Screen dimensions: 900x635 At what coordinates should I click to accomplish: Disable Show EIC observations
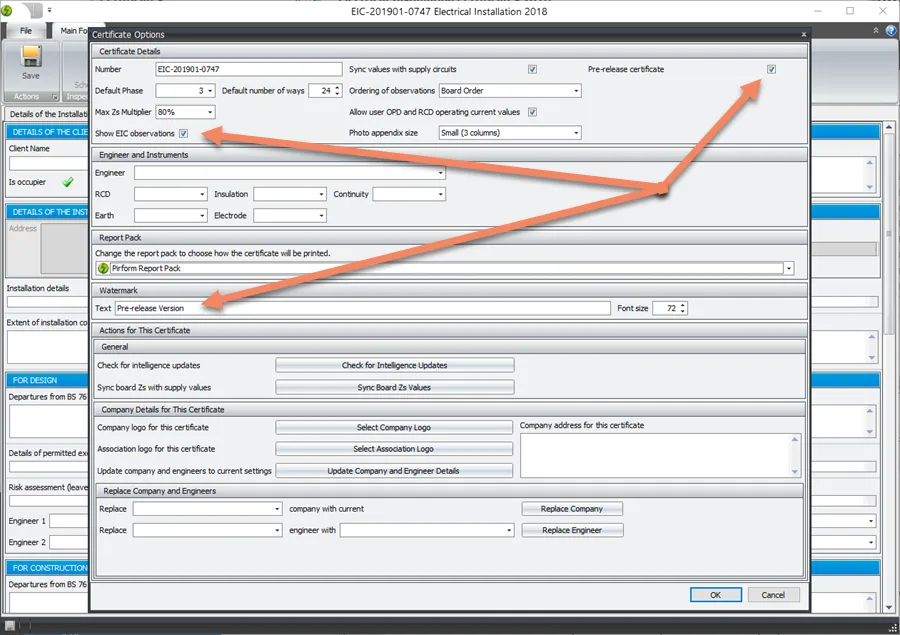point(182,133)
